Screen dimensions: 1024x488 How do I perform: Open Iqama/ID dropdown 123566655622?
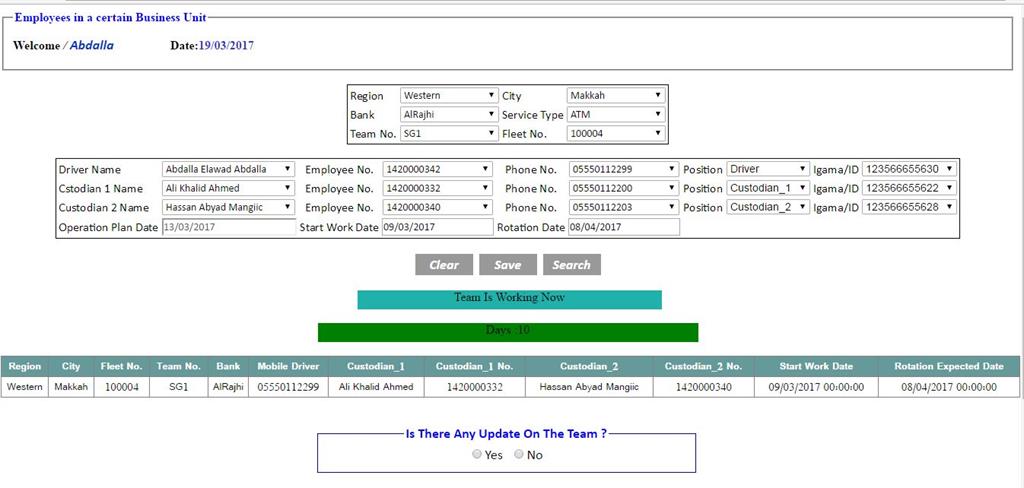point(910,188)
